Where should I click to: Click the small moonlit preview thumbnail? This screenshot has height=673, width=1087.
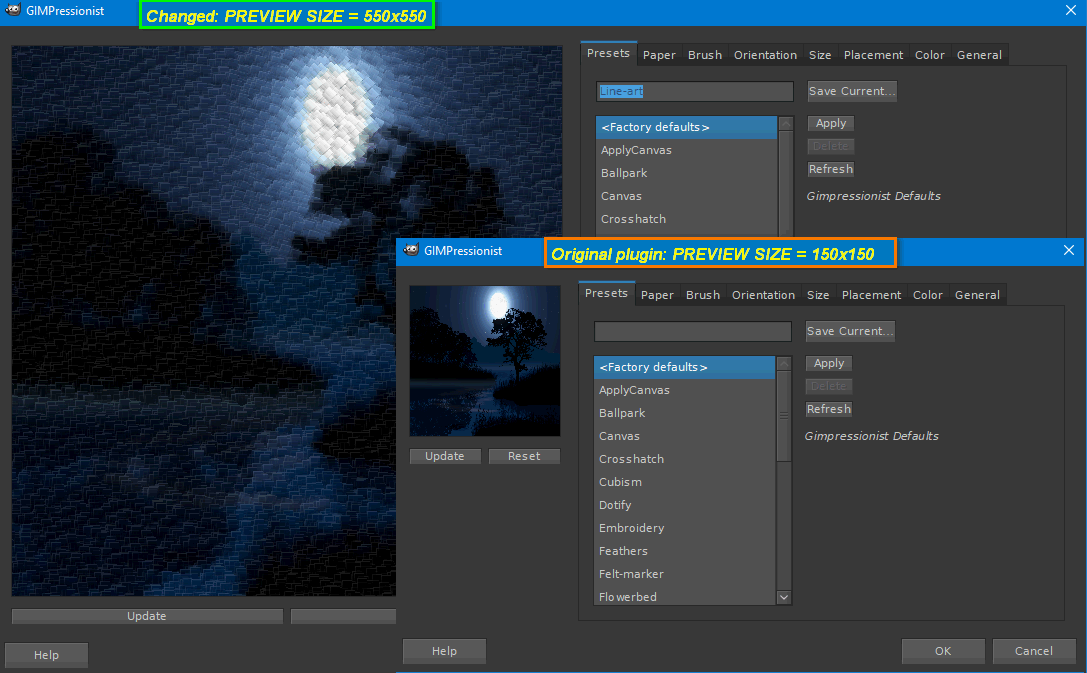click(x=485, y=360)
